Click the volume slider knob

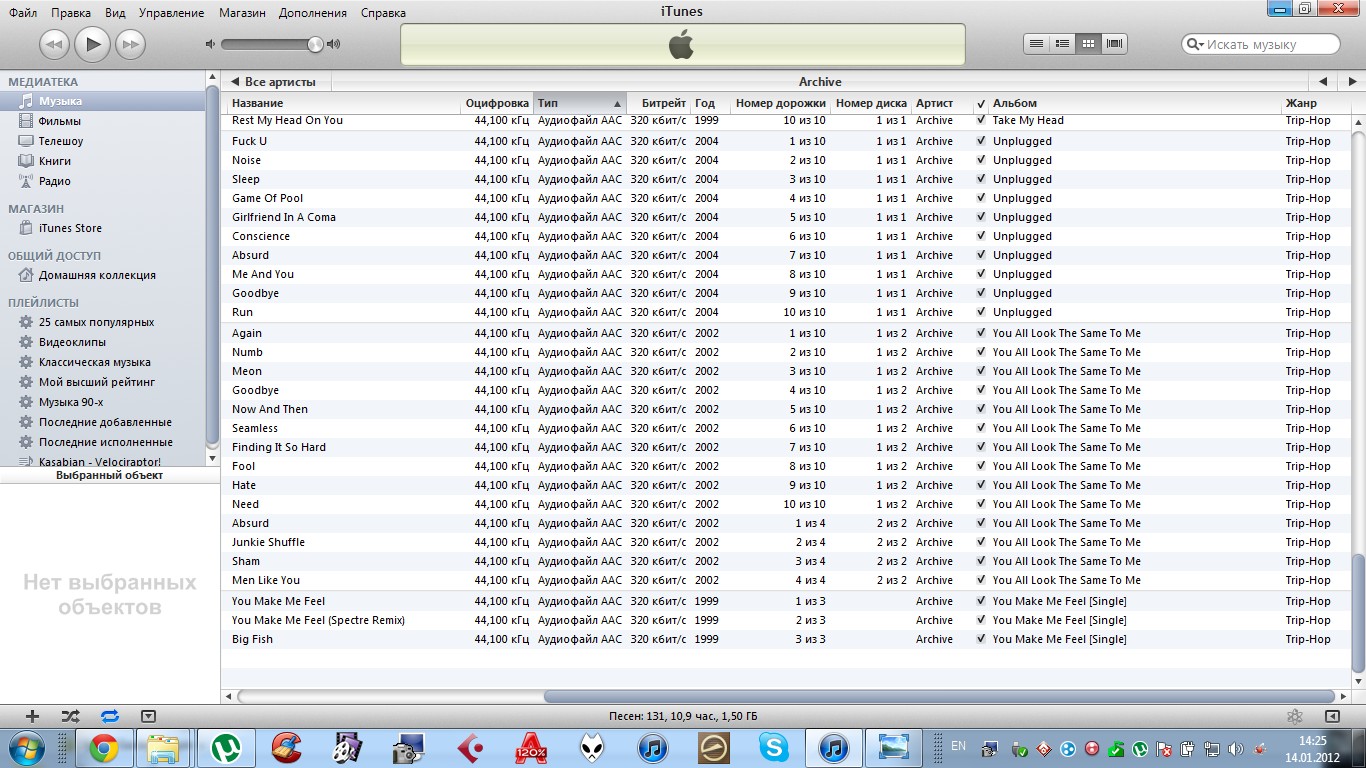coord(316,44)
